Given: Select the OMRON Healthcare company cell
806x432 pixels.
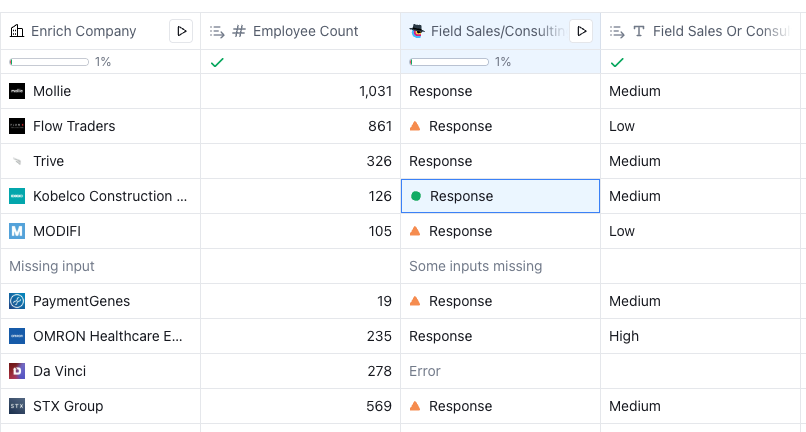Looking at the screenshot, I should coord(100,336).
